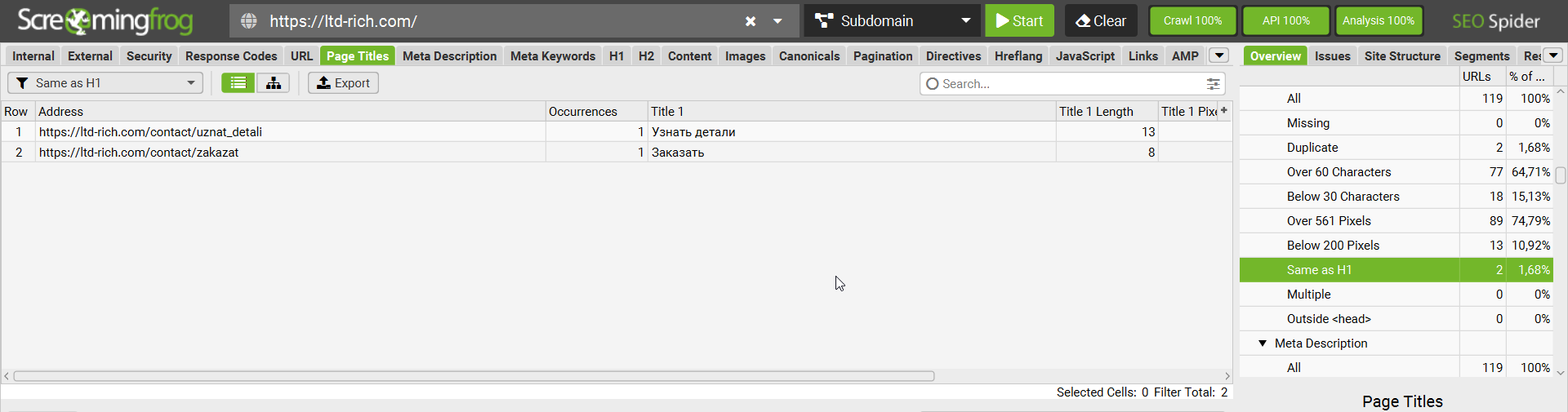Viewport: 1568px width, 412px height.
Task: Select the Outside <head> overview row
Action: [x=1396, y=319]
